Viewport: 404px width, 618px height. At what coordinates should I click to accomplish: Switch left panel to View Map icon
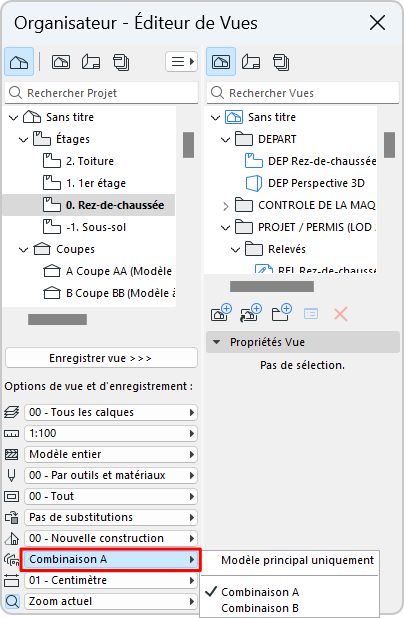pyautogui.click(x=61, y=62)
